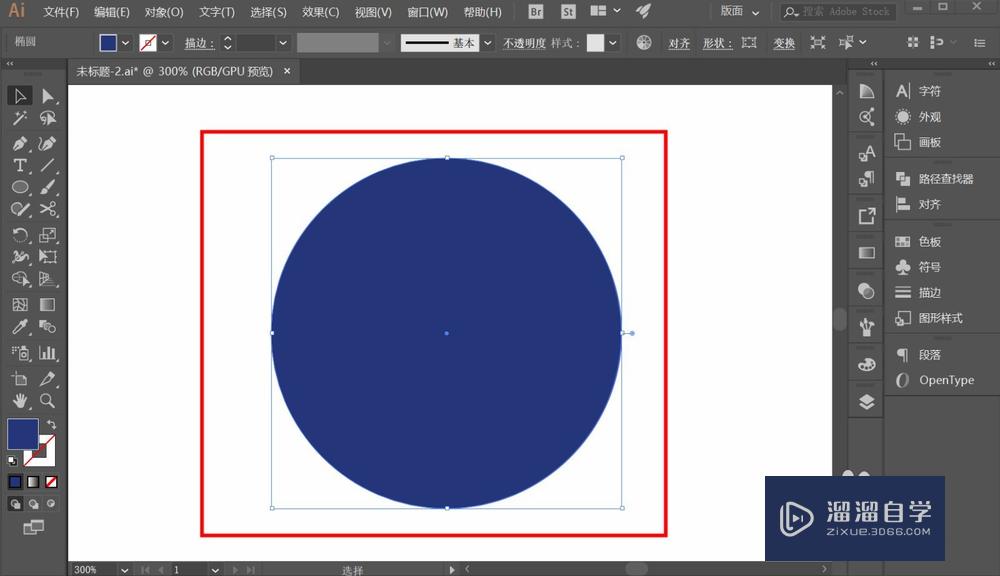The width and height of the screenshot is (1000, 576).
Task: Choose the Magic Wand tool
Action: [20, 118]
